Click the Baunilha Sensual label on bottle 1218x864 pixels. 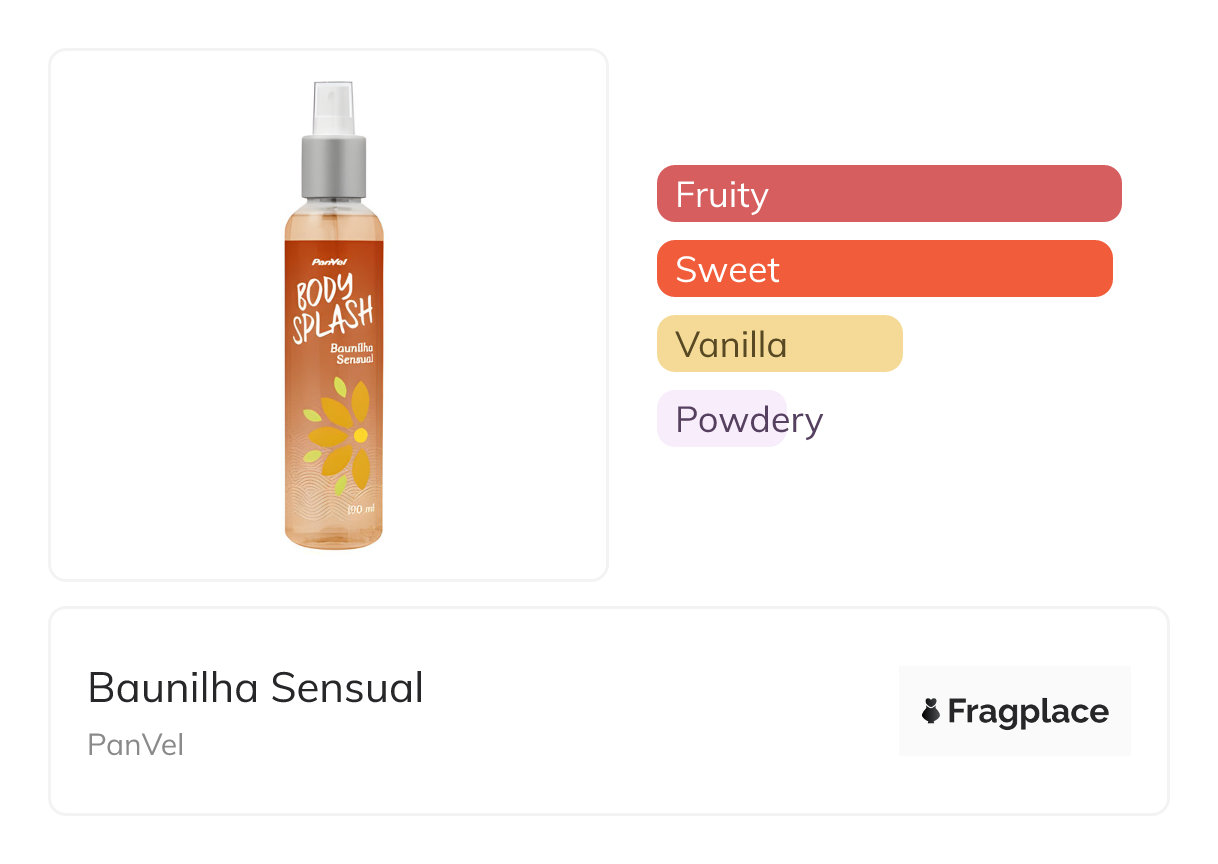(x=351, y=353)
